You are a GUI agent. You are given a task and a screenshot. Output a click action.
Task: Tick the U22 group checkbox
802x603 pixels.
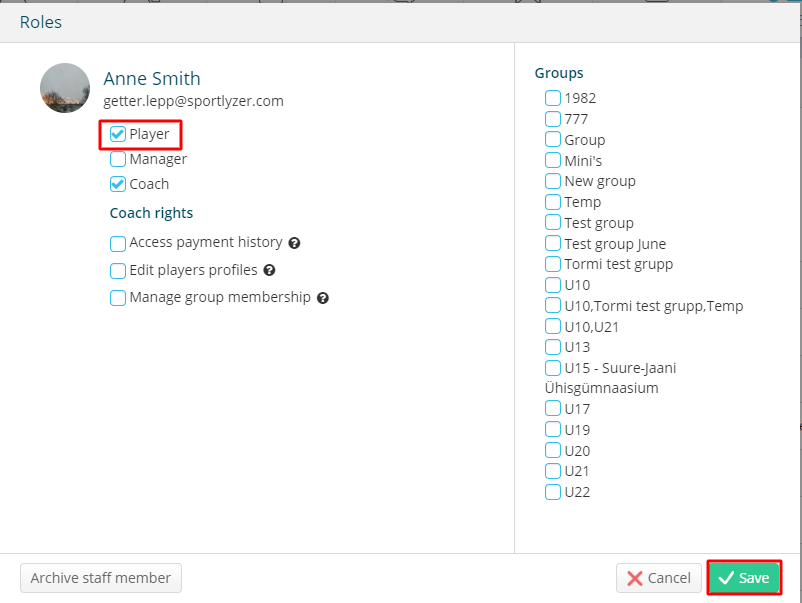553,492
